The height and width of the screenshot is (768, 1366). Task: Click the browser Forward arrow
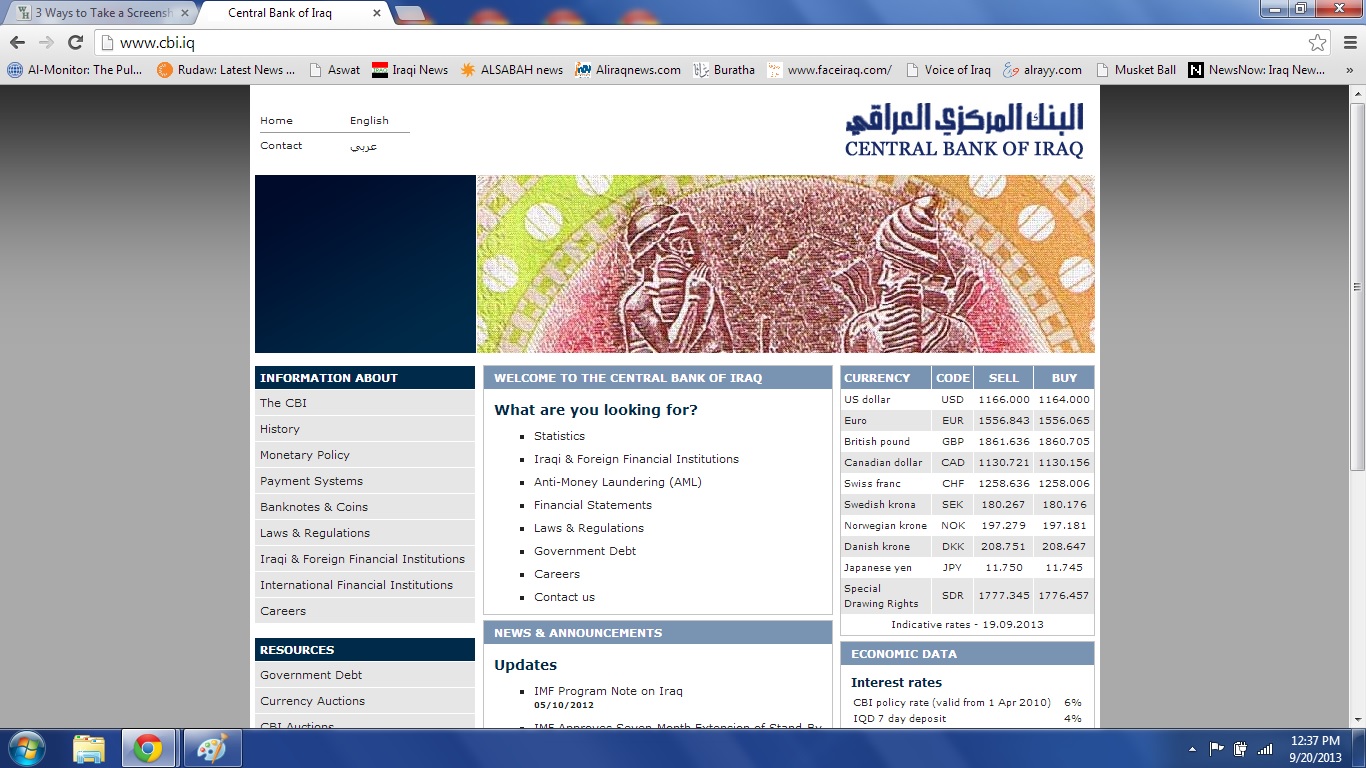point(46,43)
